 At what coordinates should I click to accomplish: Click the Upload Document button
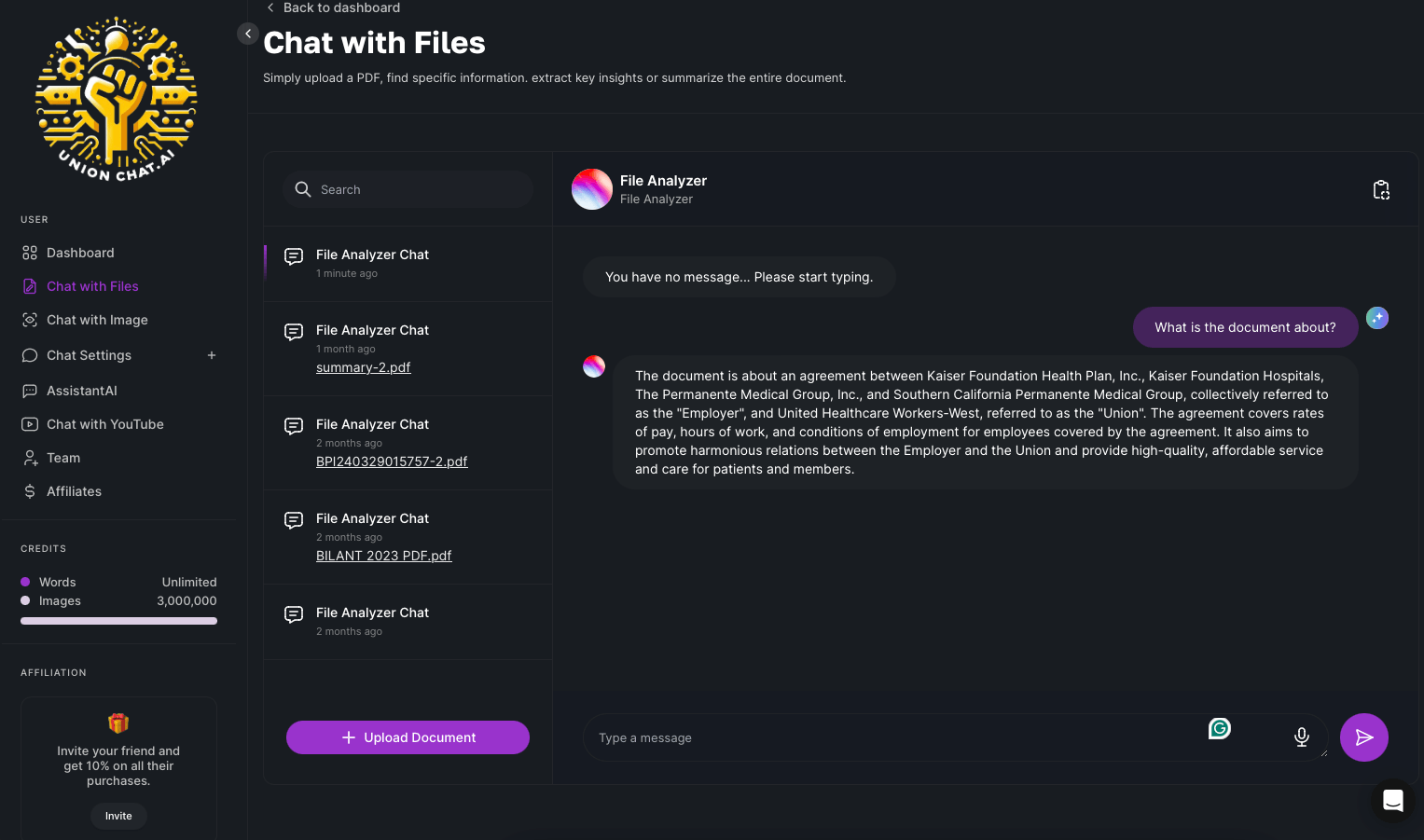(408, 737)
